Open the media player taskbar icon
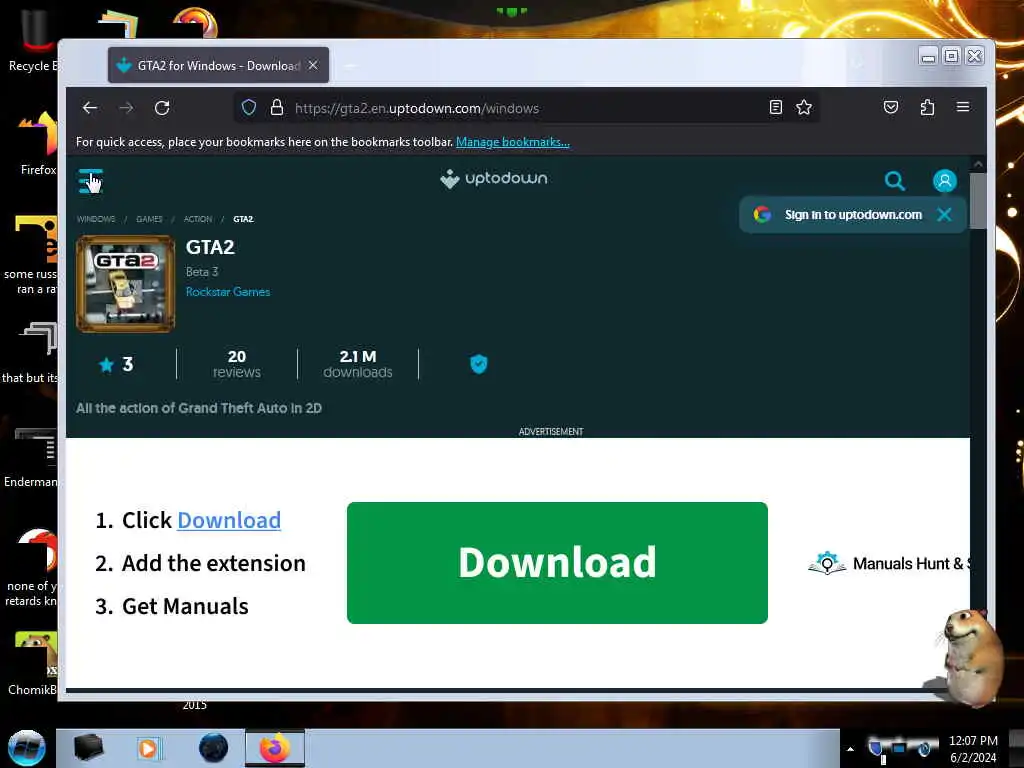The image size is (1024, 768). click(148, 748)
